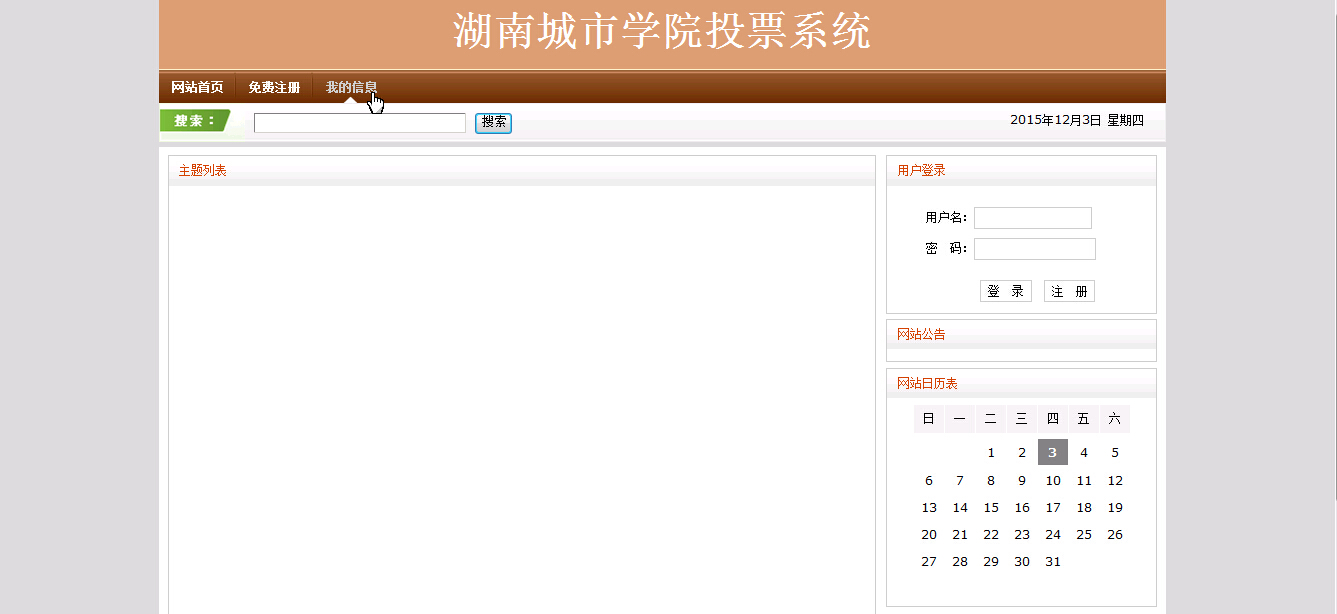
Task: Select day 1 in the calendar
Action: (991, 453)
